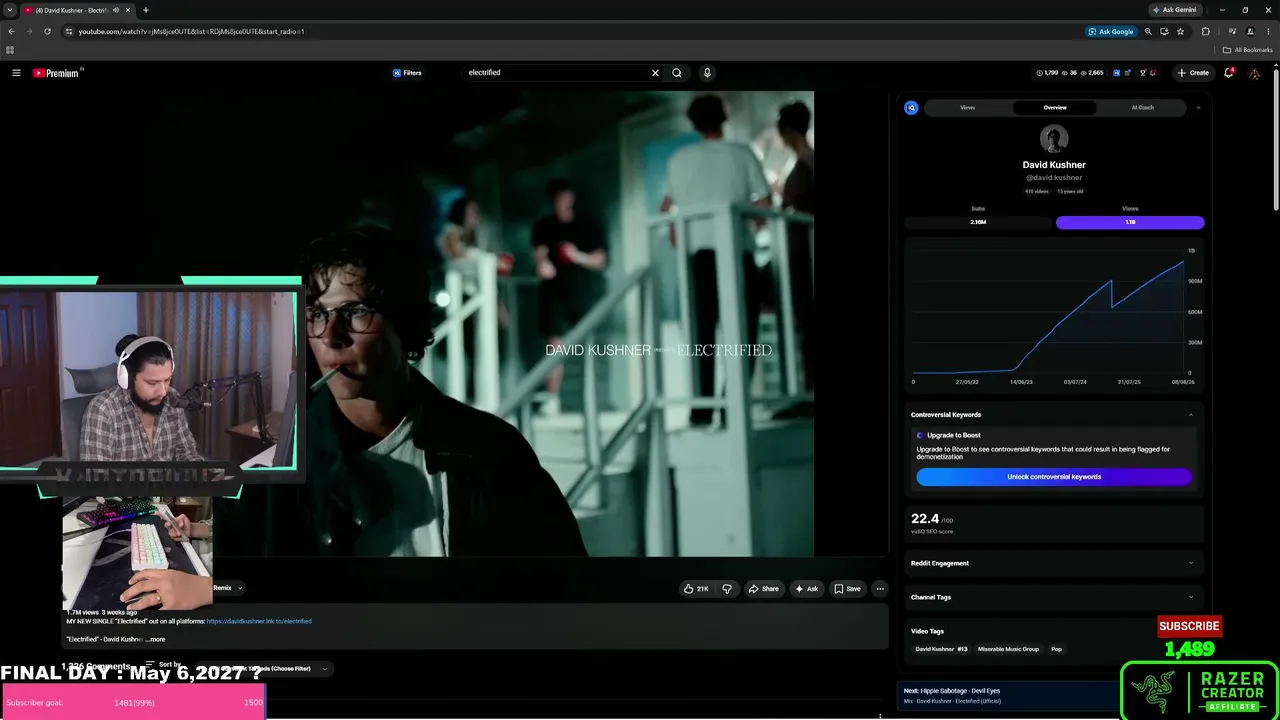Select the Views 1.1B stat toggle
The image size is (1280, 720).
click(x=1130, y=222)
